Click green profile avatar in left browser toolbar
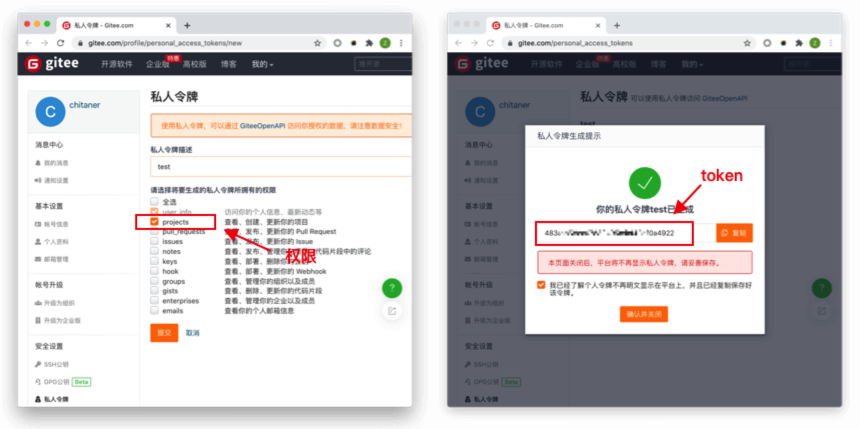The image size is (860, 429). pyautogui.click(x=385, y=43)
